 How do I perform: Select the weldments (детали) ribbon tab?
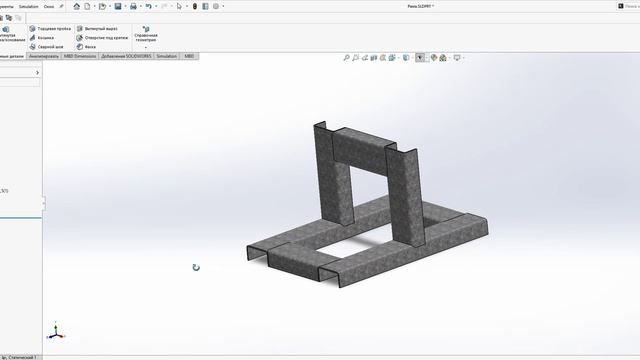[x=12, y=56]
